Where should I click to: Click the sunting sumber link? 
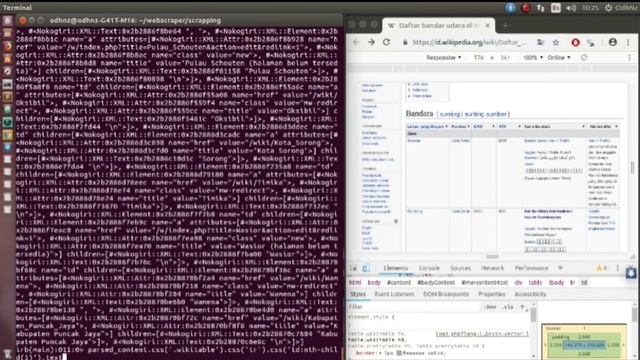486,114
